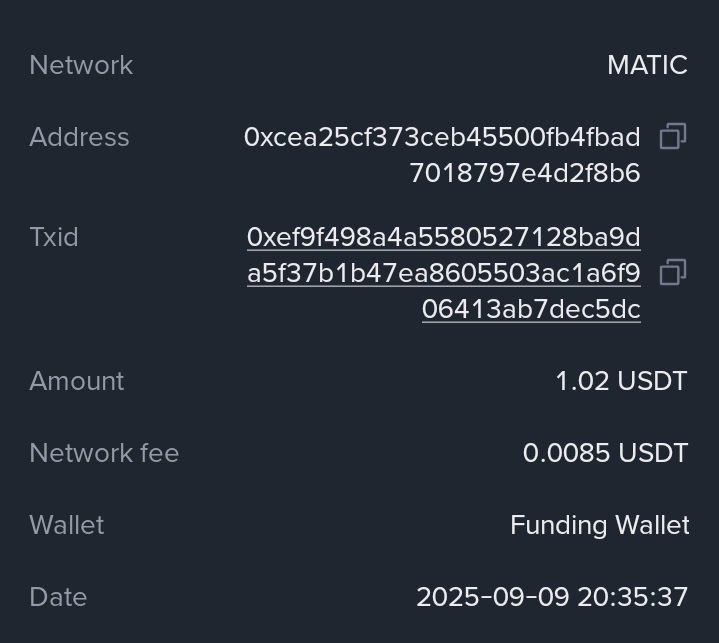Click the Wallet label
The height and width of the screenshot is (643, 719).
67,525
